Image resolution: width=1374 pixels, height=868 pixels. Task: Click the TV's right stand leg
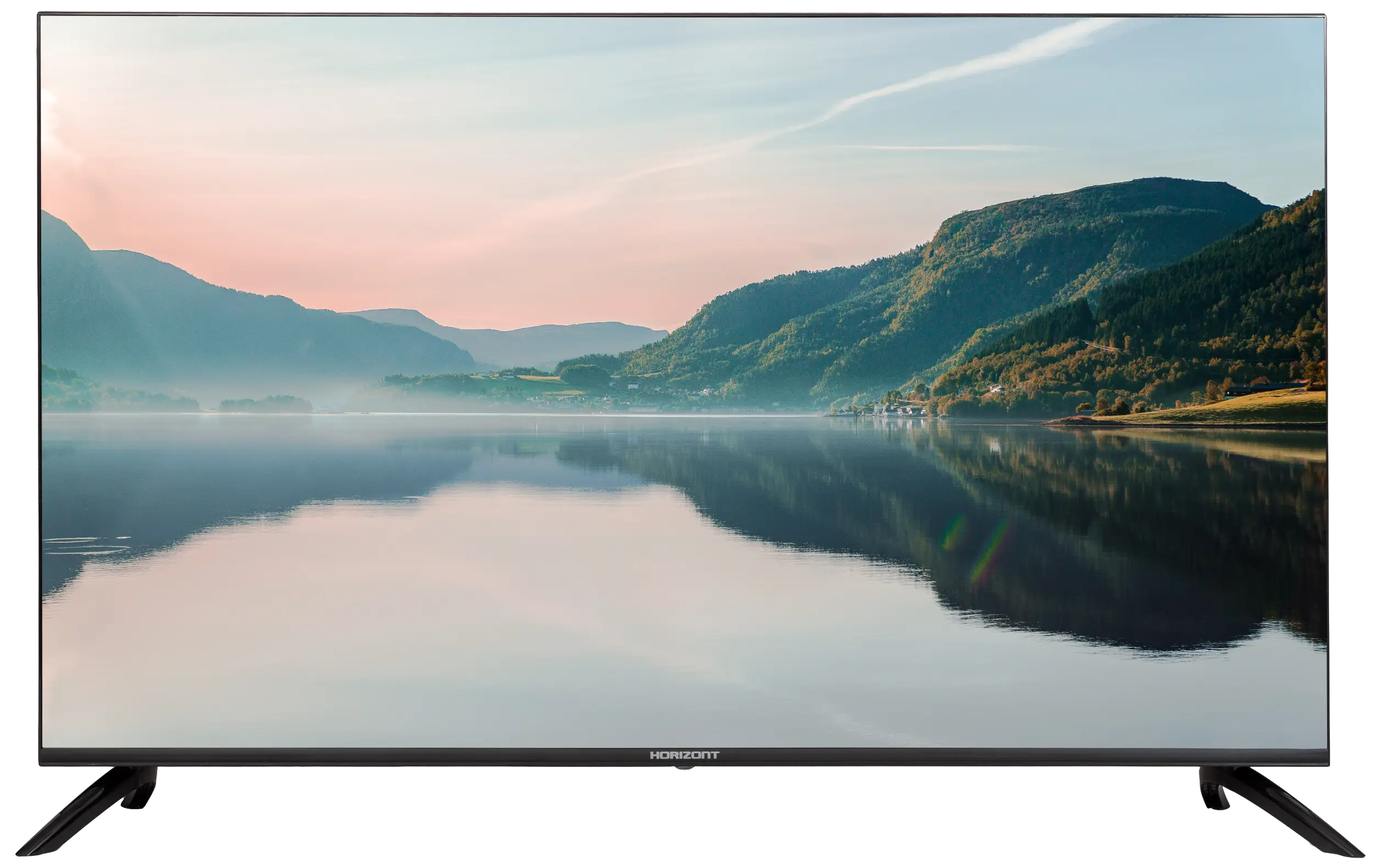[1281, 811]
